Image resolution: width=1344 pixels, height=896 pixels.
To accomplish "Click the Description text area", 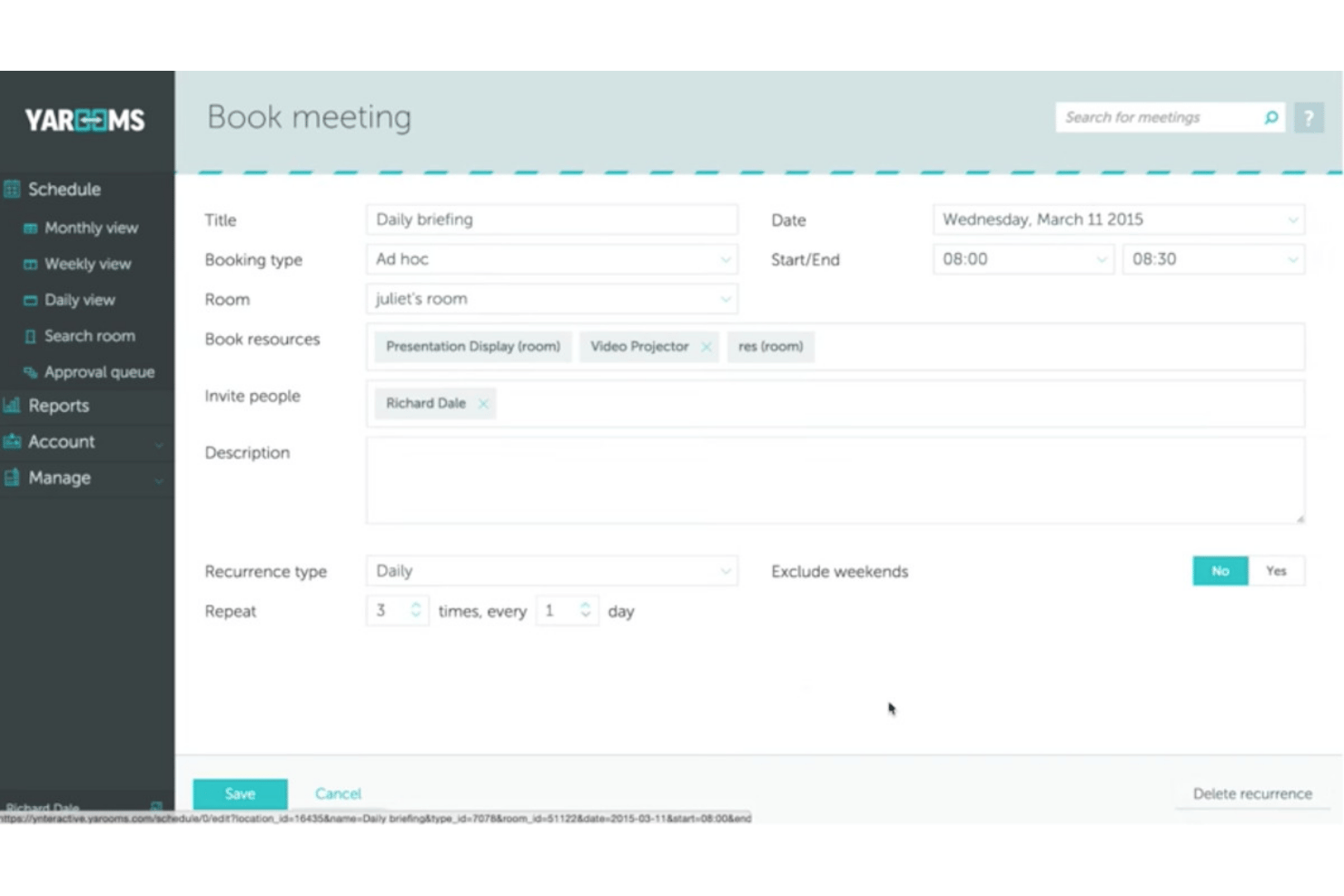I will pyautogui.click(x=835, y=480).
